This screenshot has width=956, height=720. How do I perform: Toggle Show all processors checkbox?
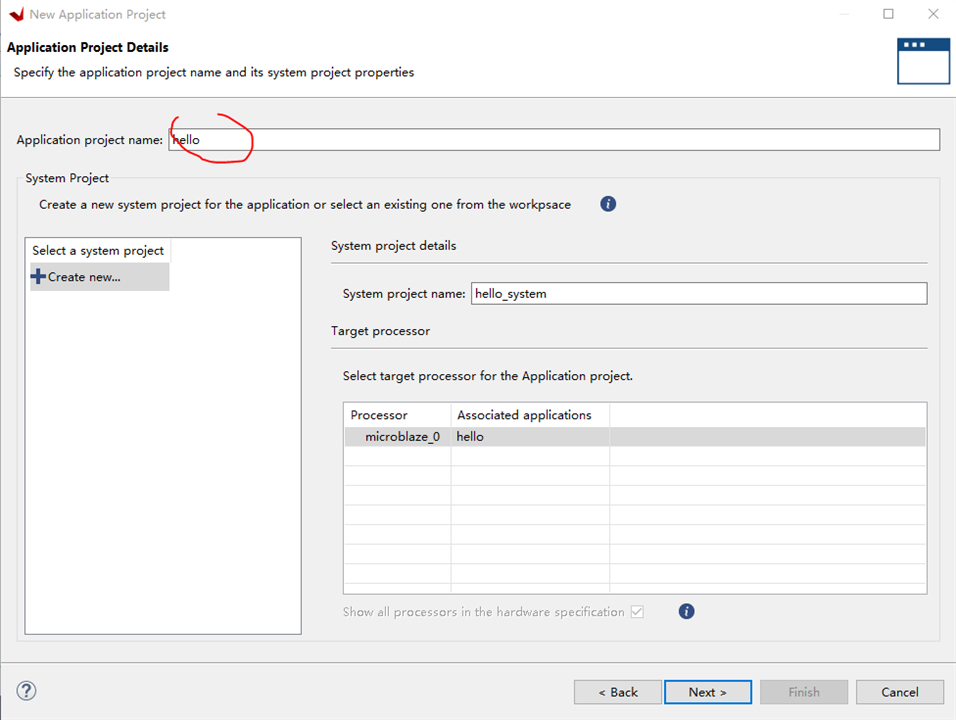coord(637,611)
